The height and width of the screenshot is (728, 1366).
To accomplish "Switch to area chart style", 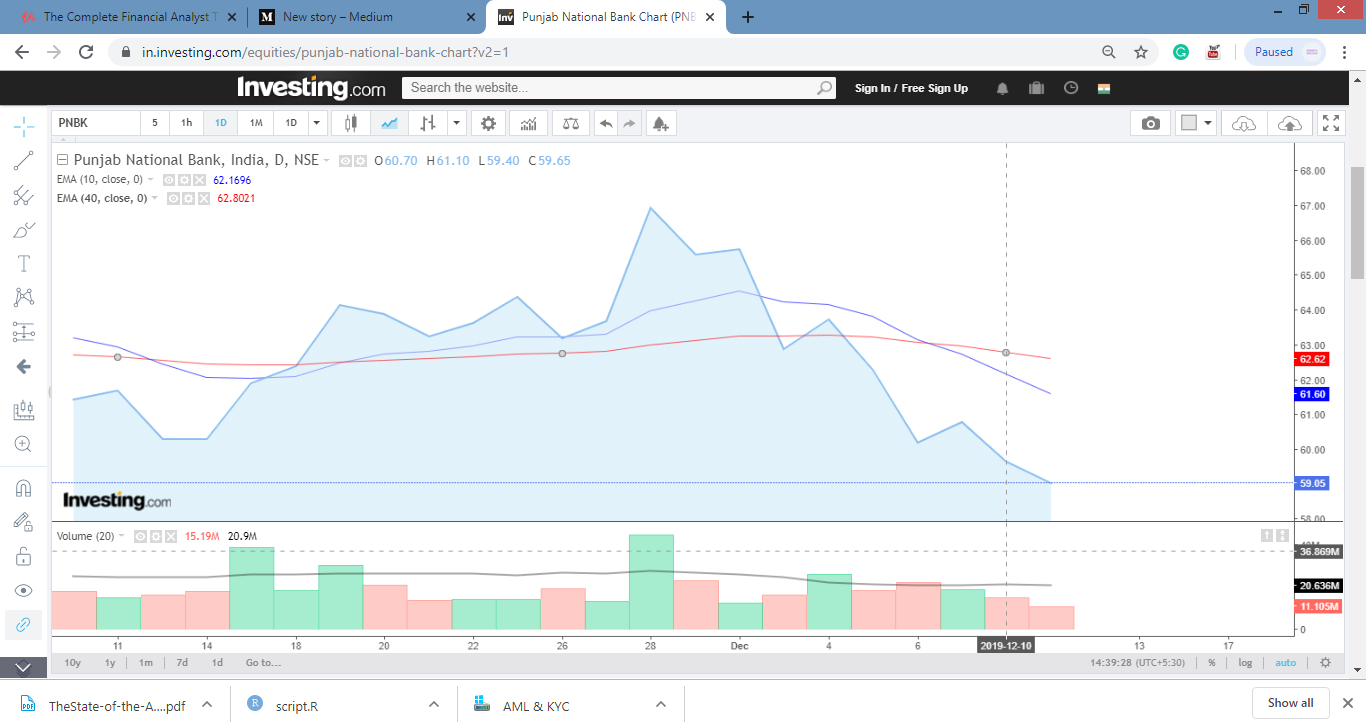I will (x=389, y=123).
